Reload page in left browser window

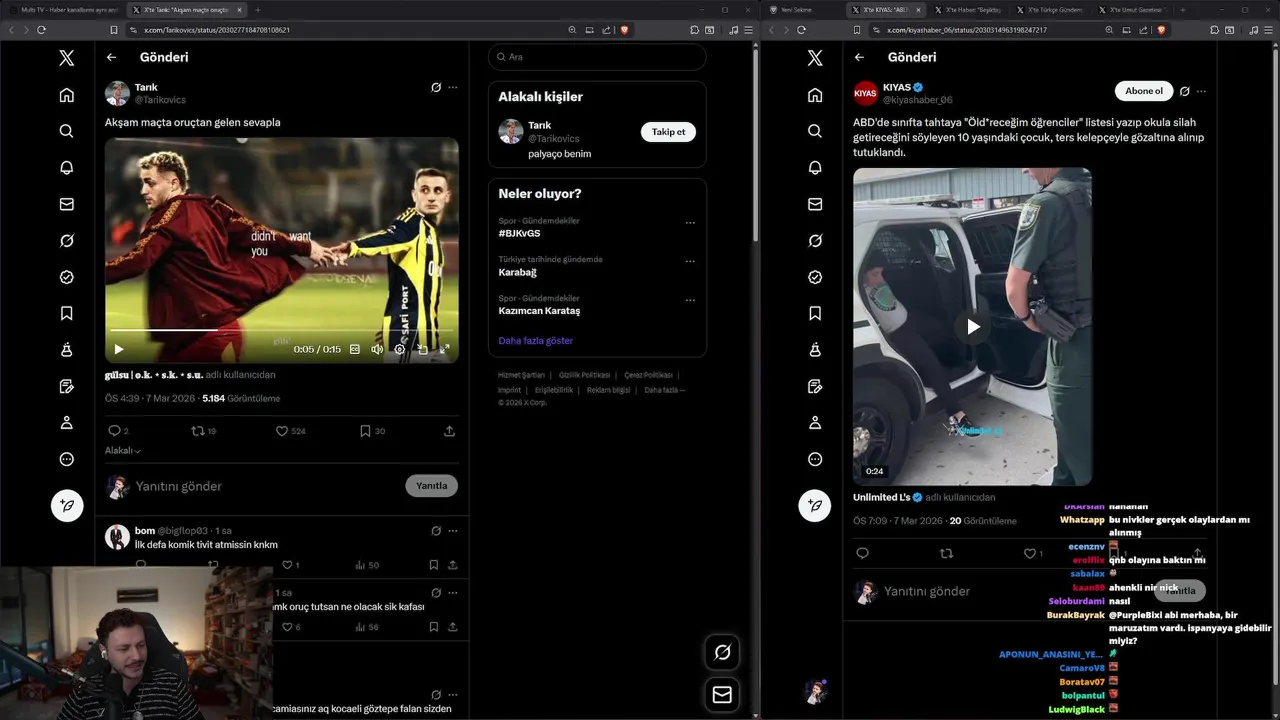tap(41, 30)
